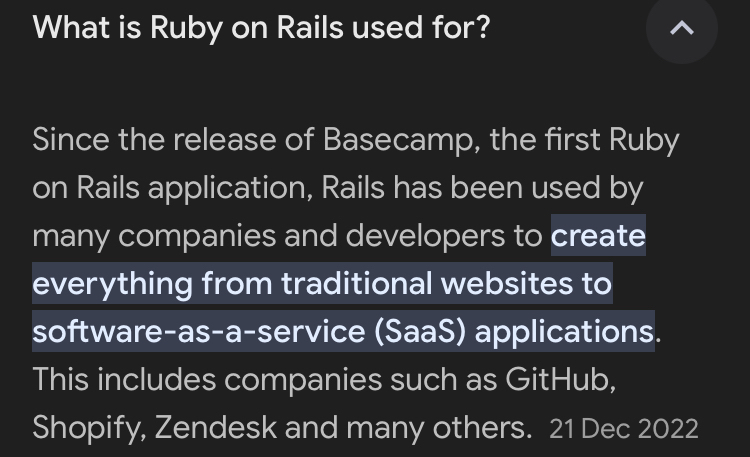Click the highlighted word 'create'
The height and width of the screenshot is (457, 750).
(x=598, y=236)
